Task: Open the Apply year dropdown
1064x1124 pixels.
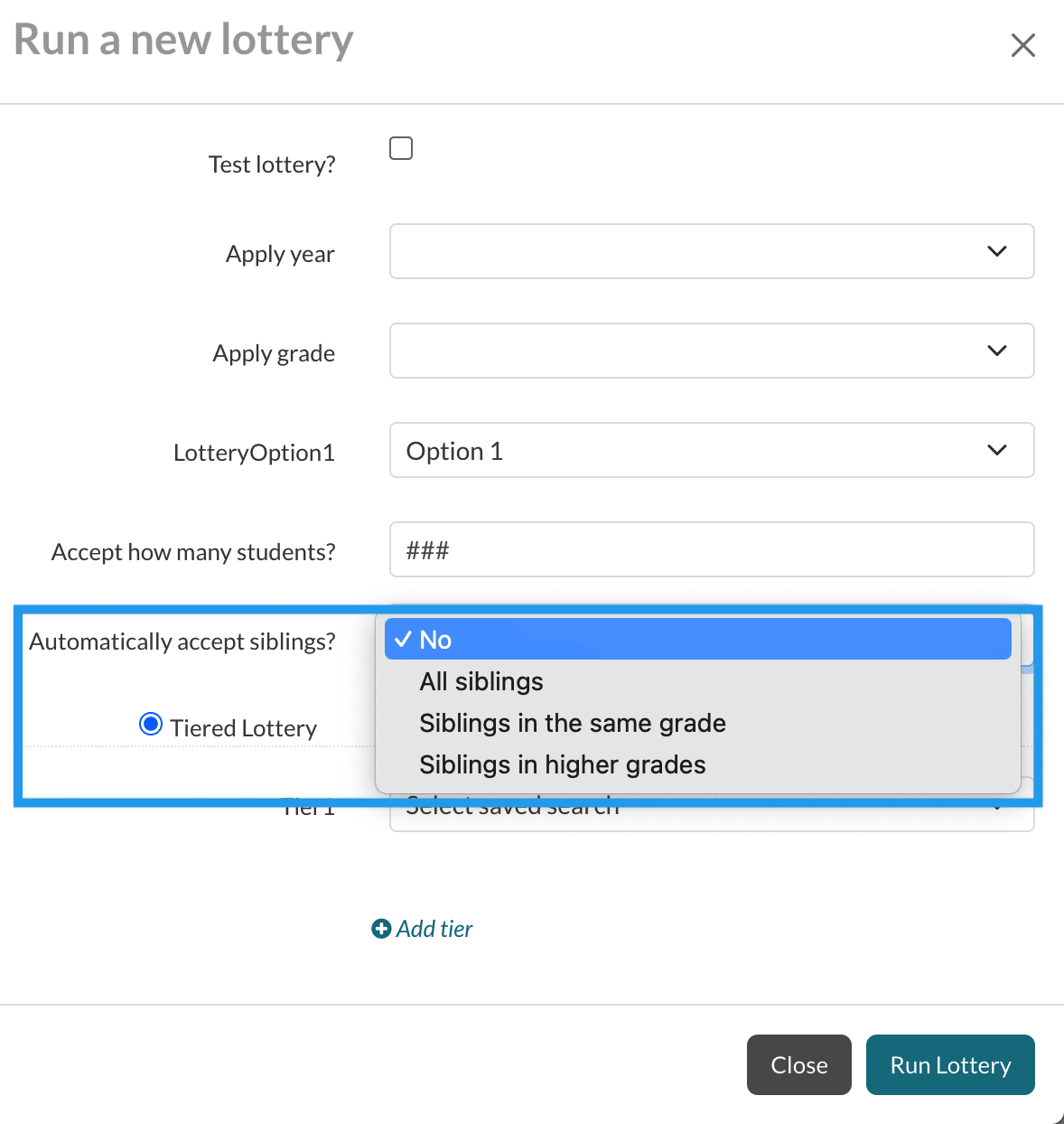Action: [x=711, y=251]
